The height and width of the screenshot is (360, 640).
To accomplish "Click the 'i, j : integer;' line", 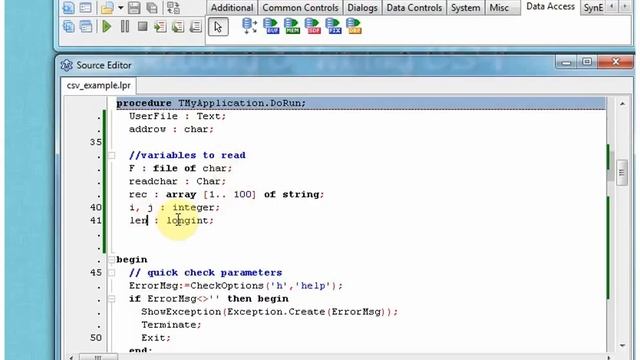I will pyautogui.click(x=174, y=207).
